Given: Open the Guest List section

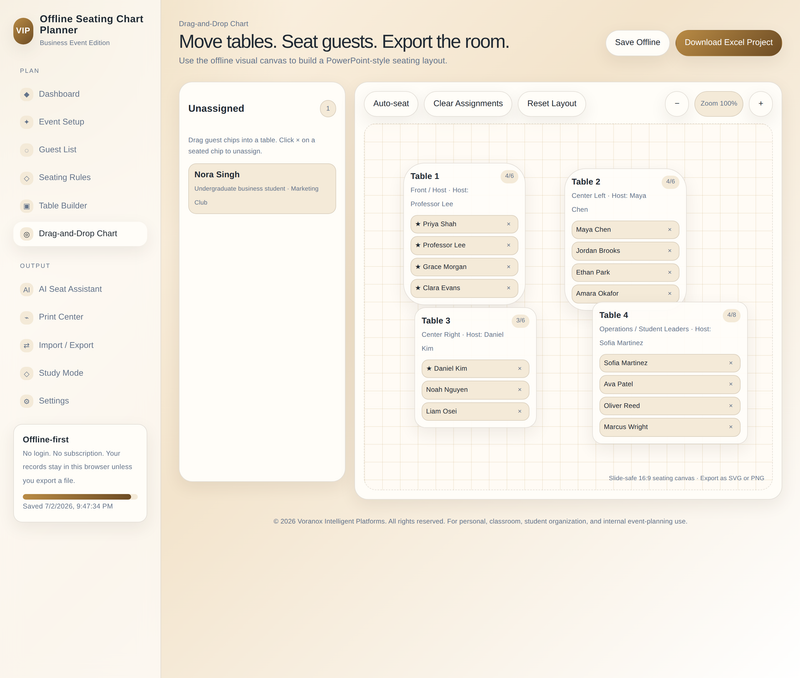Looking at the screenshot, I should coord(80,150).
